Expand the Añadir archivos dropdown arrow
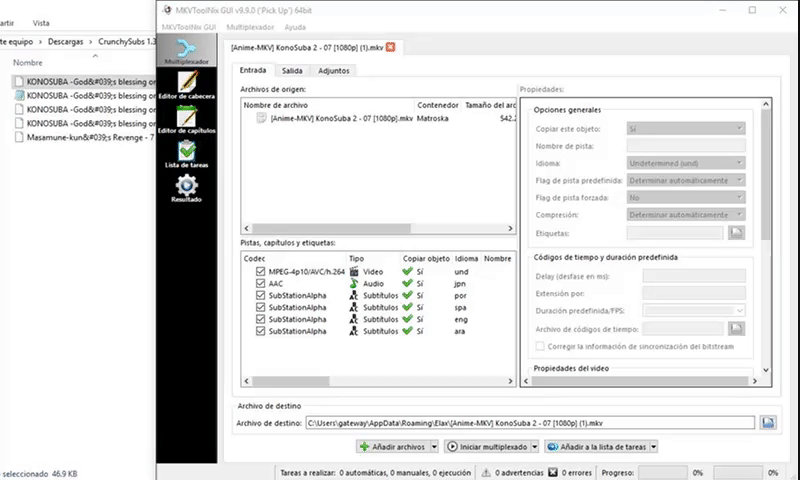Image resolution: width=800 pixels, height=480 pixels. [434, 447]
